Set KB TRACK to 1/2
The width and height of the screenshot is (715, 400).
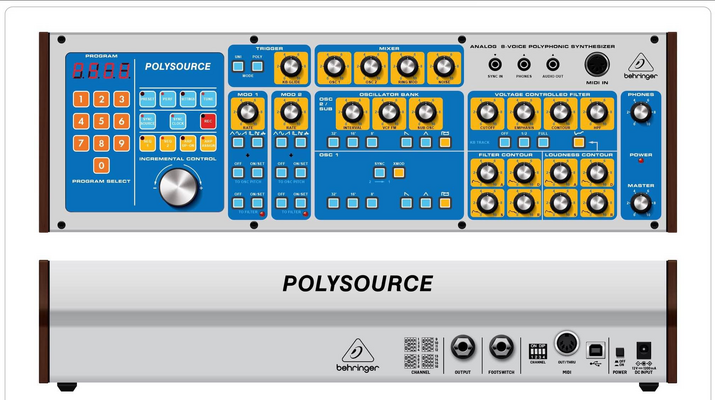(x=524, y=142)
